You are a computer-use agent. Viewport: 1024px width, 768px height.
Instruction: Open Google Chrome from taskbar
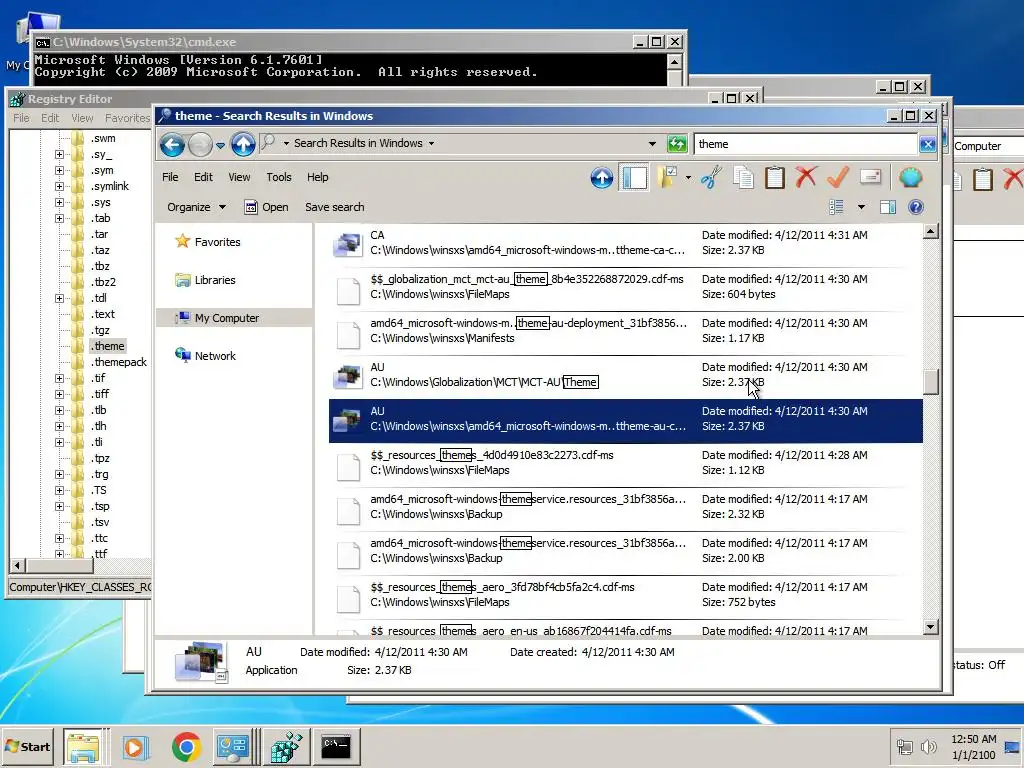pyautogui.click(x=186, y=746)
